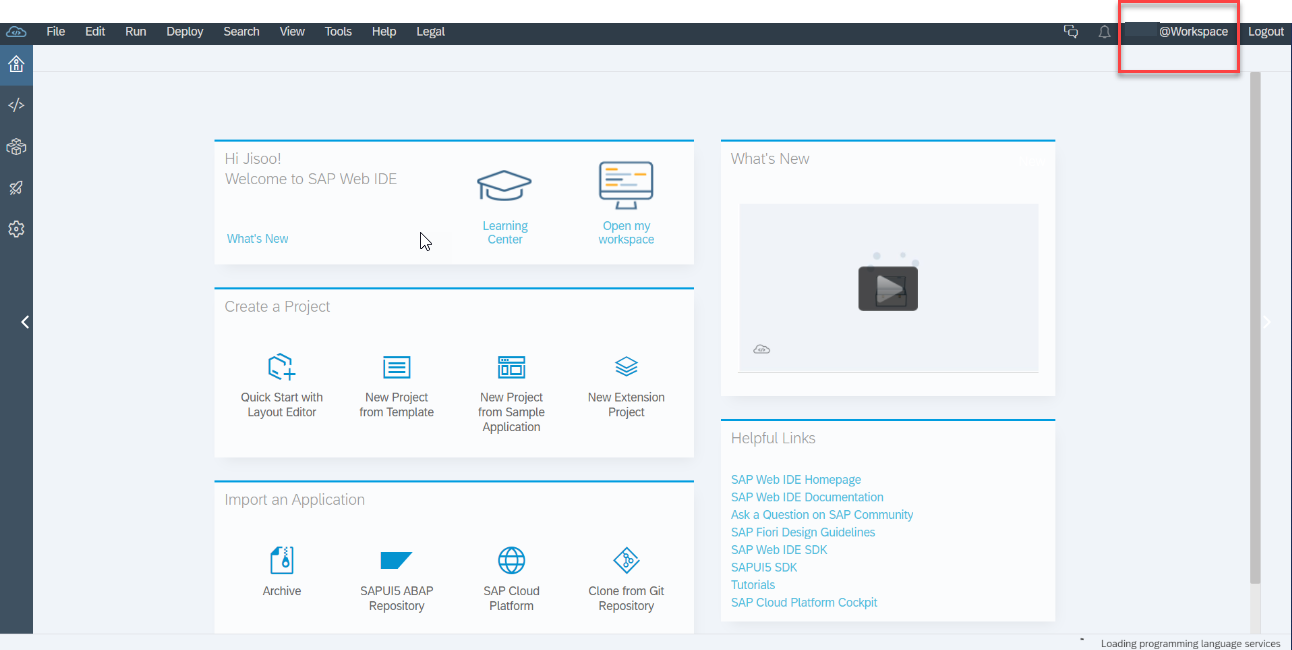Click the SAPUI5 ABAP Repository icon
1292x650 pixels.
tap(396, 560)
